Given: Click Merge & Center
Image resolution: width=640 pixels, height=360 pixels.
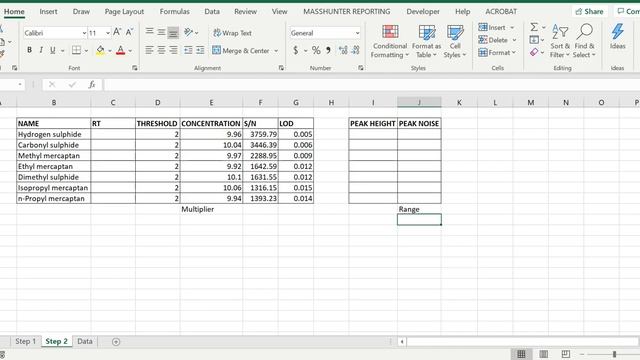Looking at the screenshot, I should point(241,51).
